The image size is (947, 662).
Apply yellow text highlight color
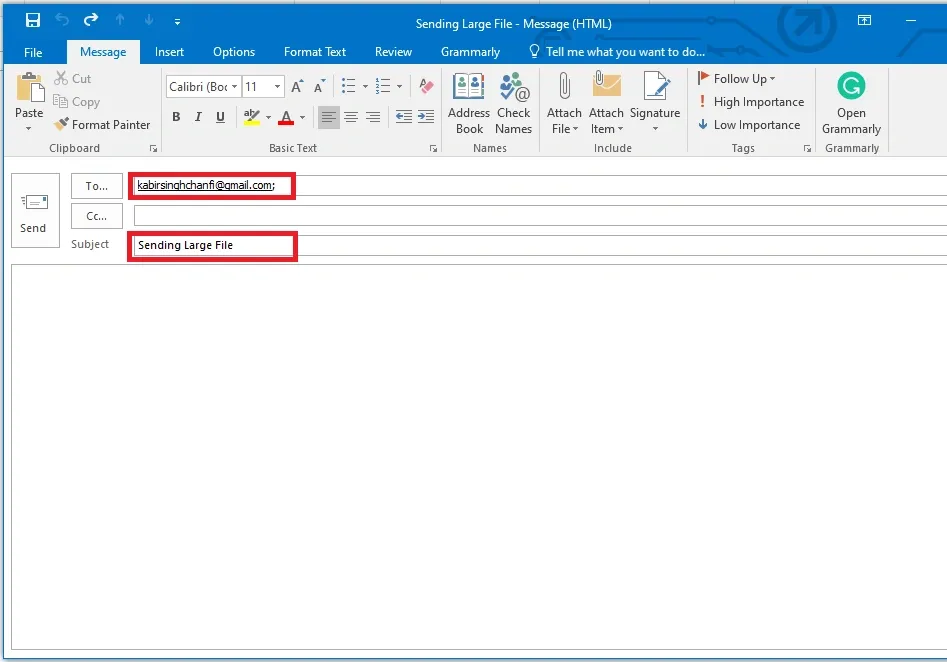click(251, 117)
